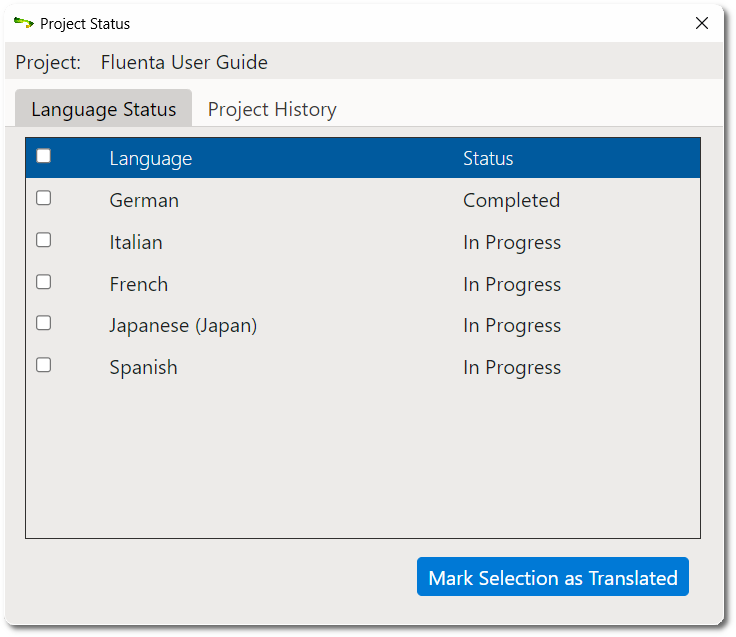Click the Status column header
This screenshot has height=637, width=736.
tap(488, 158)
